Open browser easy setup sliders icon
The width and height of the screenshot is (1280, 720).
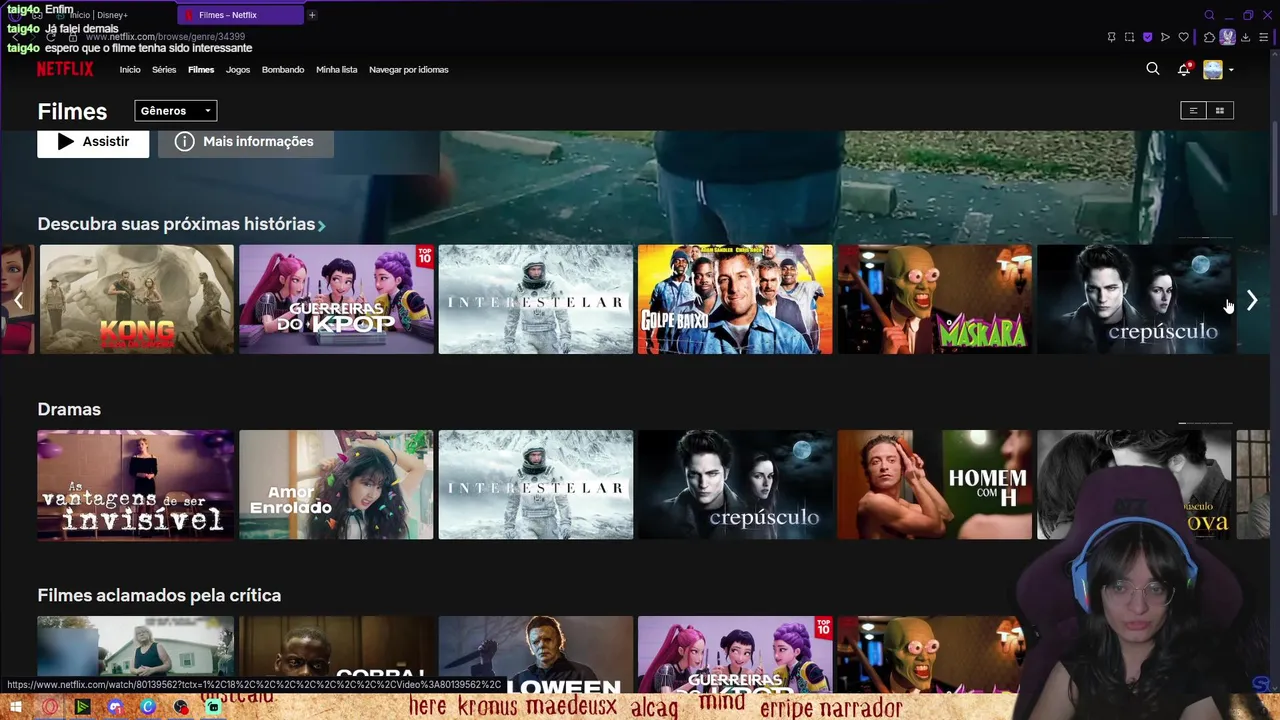click(x=1263, y=37)
